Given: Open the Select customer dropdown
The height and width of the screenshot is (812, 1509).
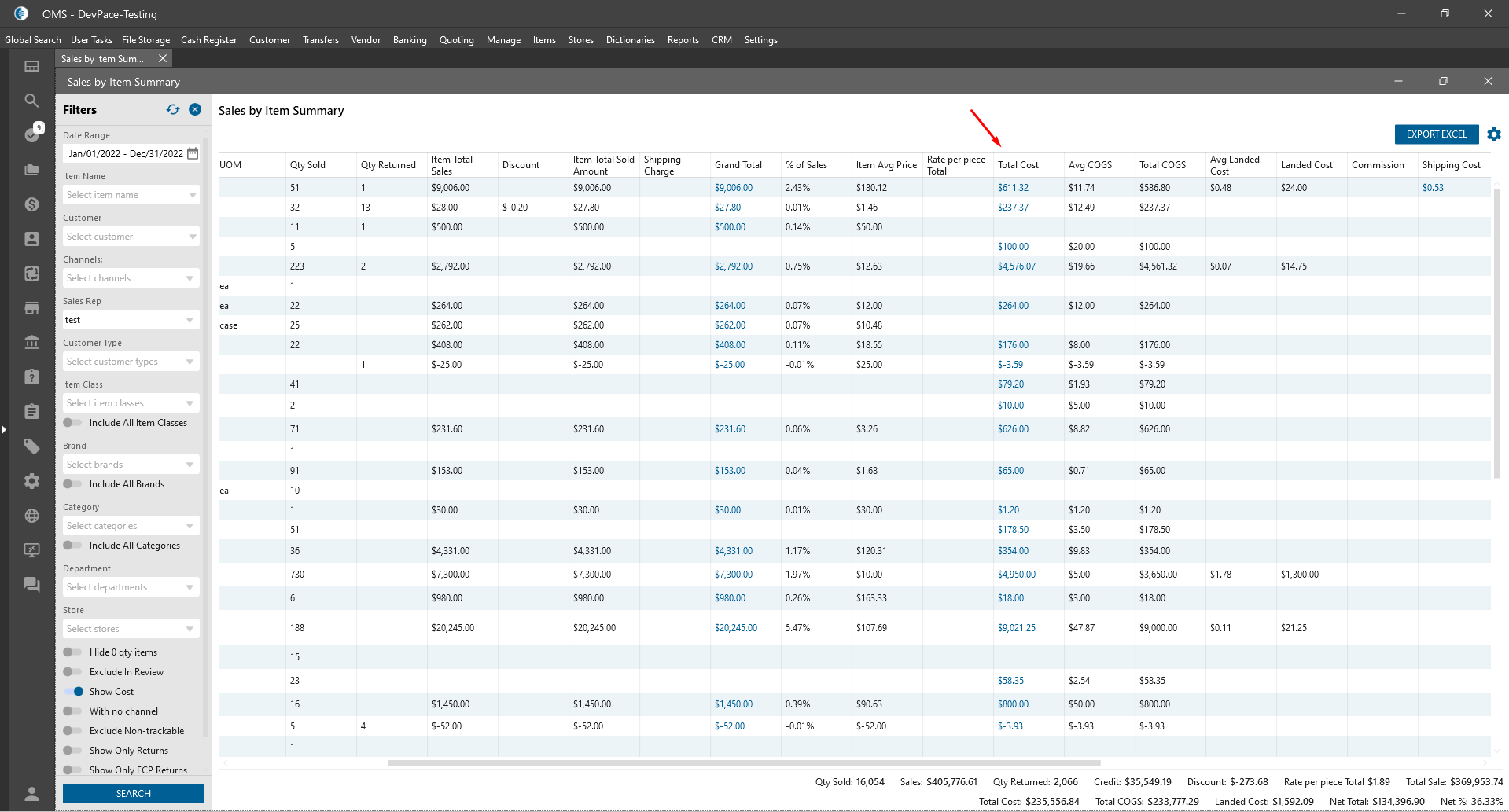Looking at the screenshot, I should click(x=131, y=237).
